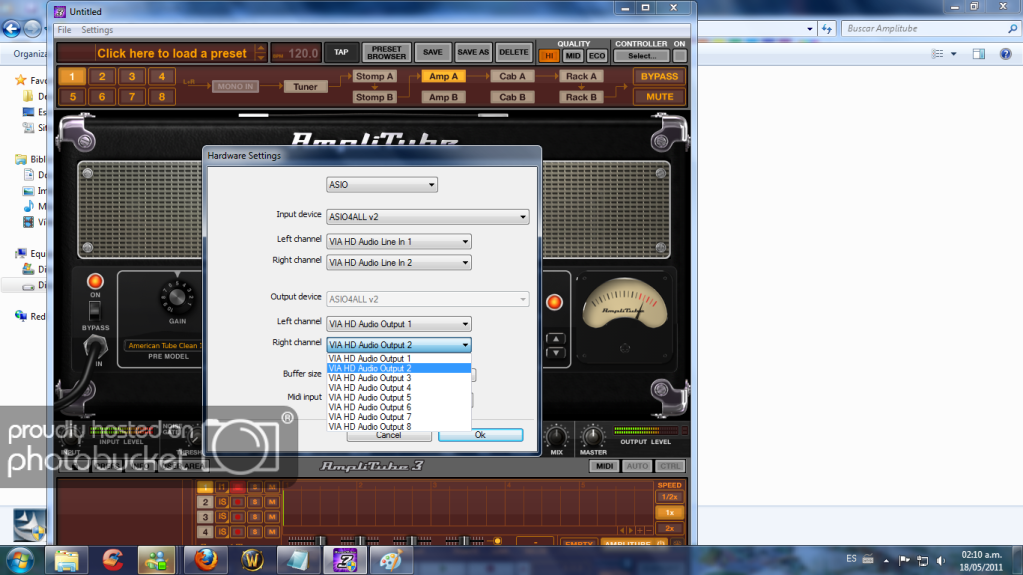Select HI quality mode
1023x575 pixels.
(x=548, y=56)
